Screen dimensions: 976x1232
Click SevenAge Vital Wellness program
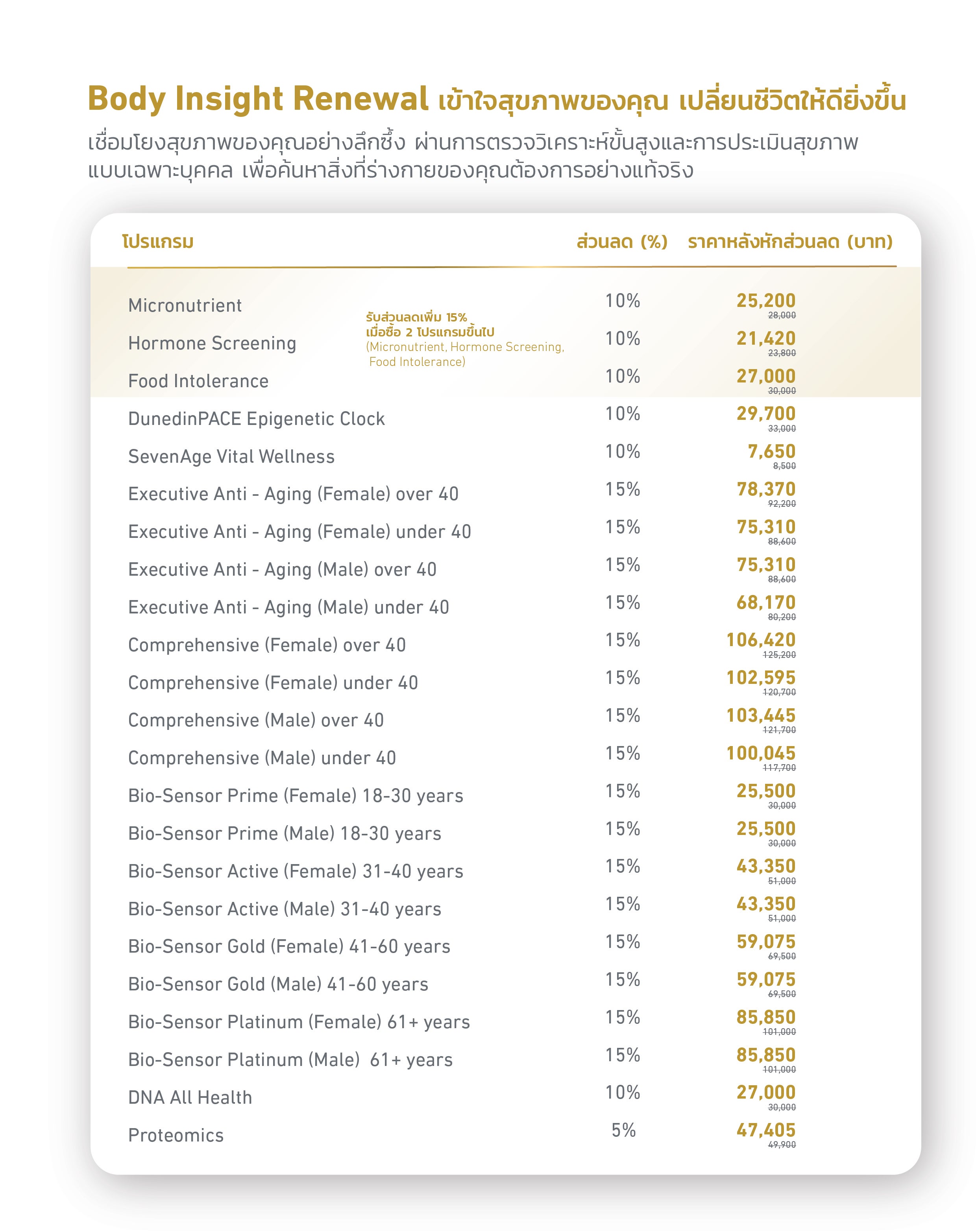click(231, 456)
